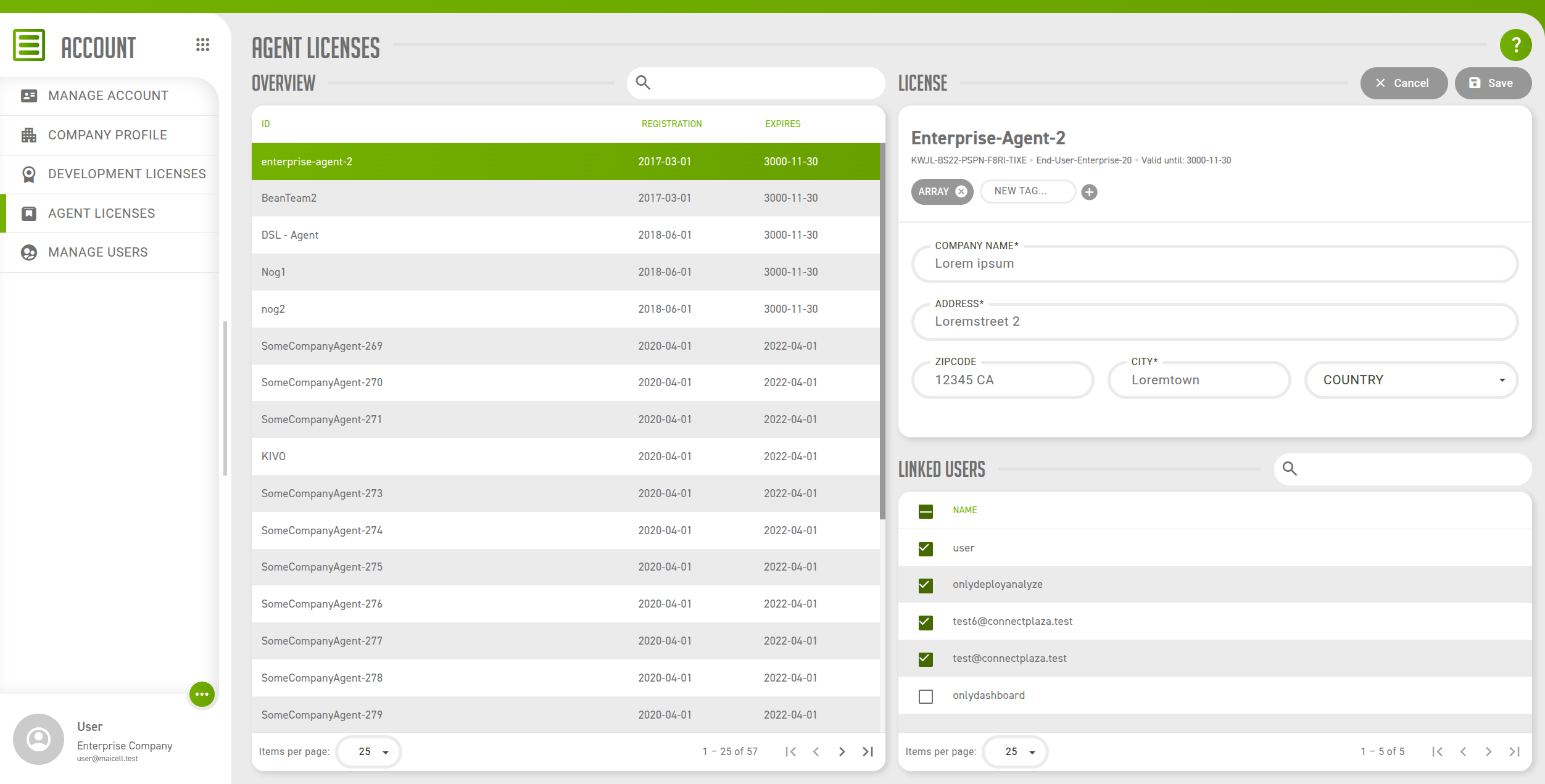1545x784 pixels.
Task: Go to next page of Linked Users
Action: [1489, 752]
